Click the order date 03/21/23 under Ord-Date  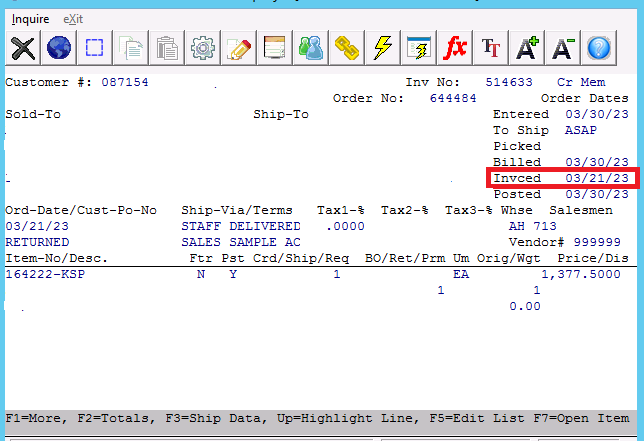[x=37, y=226]
